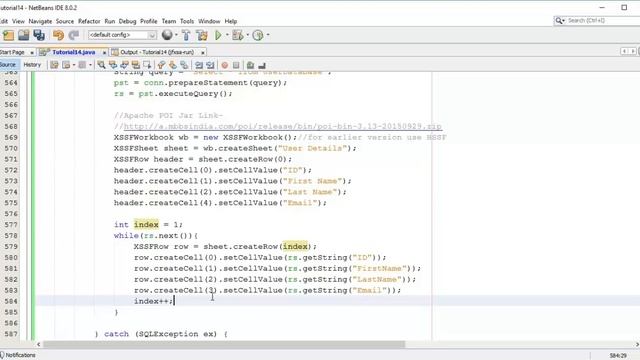The image size is (640, 360).
Task: Expand the Debug Project dropdown arrow
Action: coord(247,35)
